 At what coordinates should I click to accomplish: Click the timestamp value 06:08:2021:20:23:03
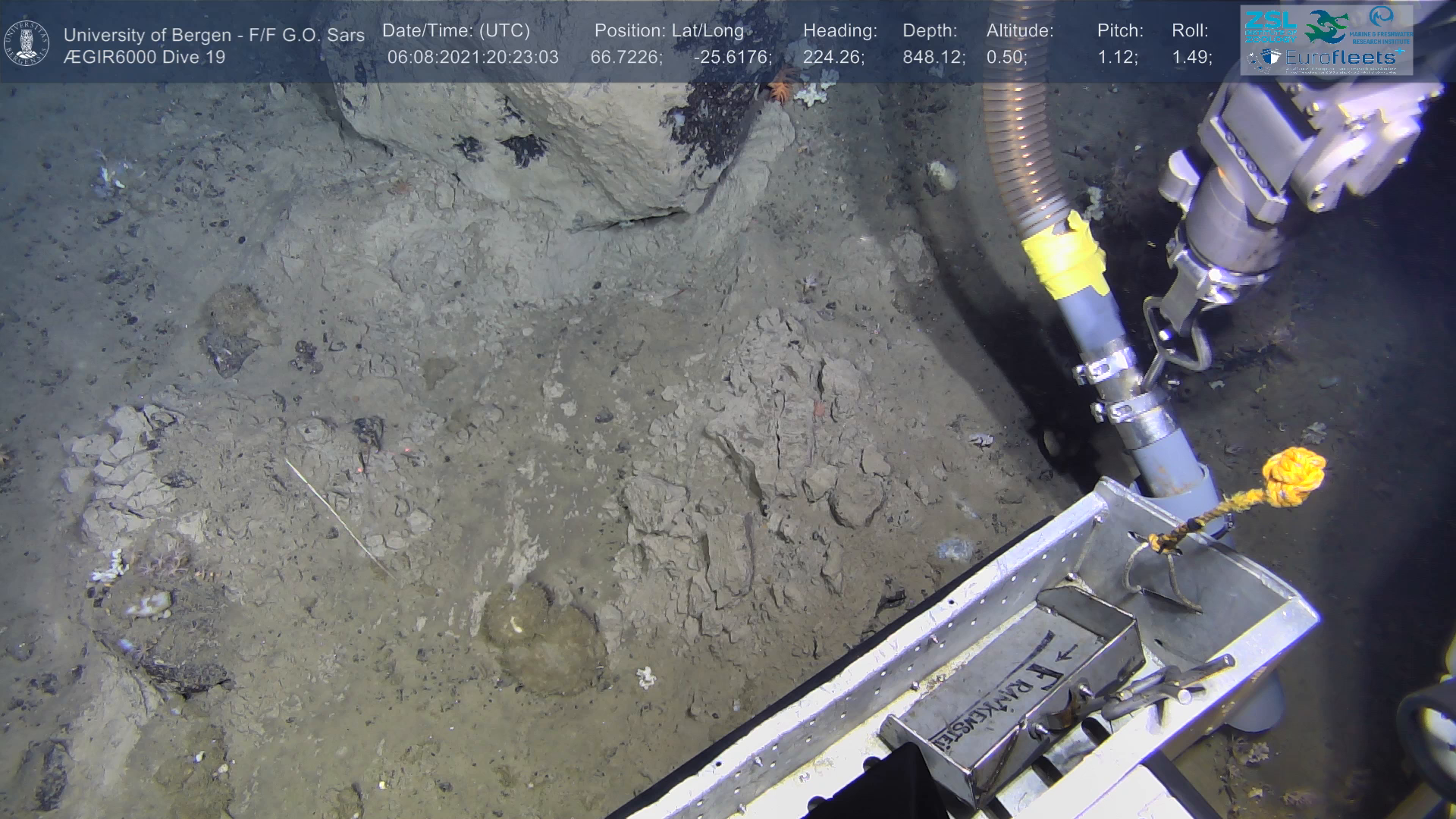coord(472,58)
